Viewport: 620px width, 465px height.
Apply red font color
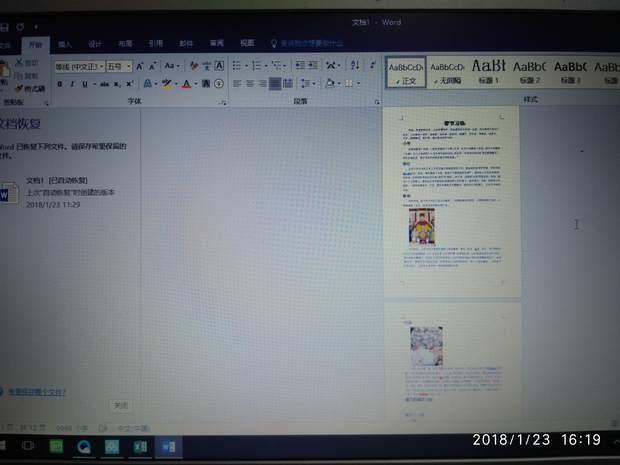point(187,84)
